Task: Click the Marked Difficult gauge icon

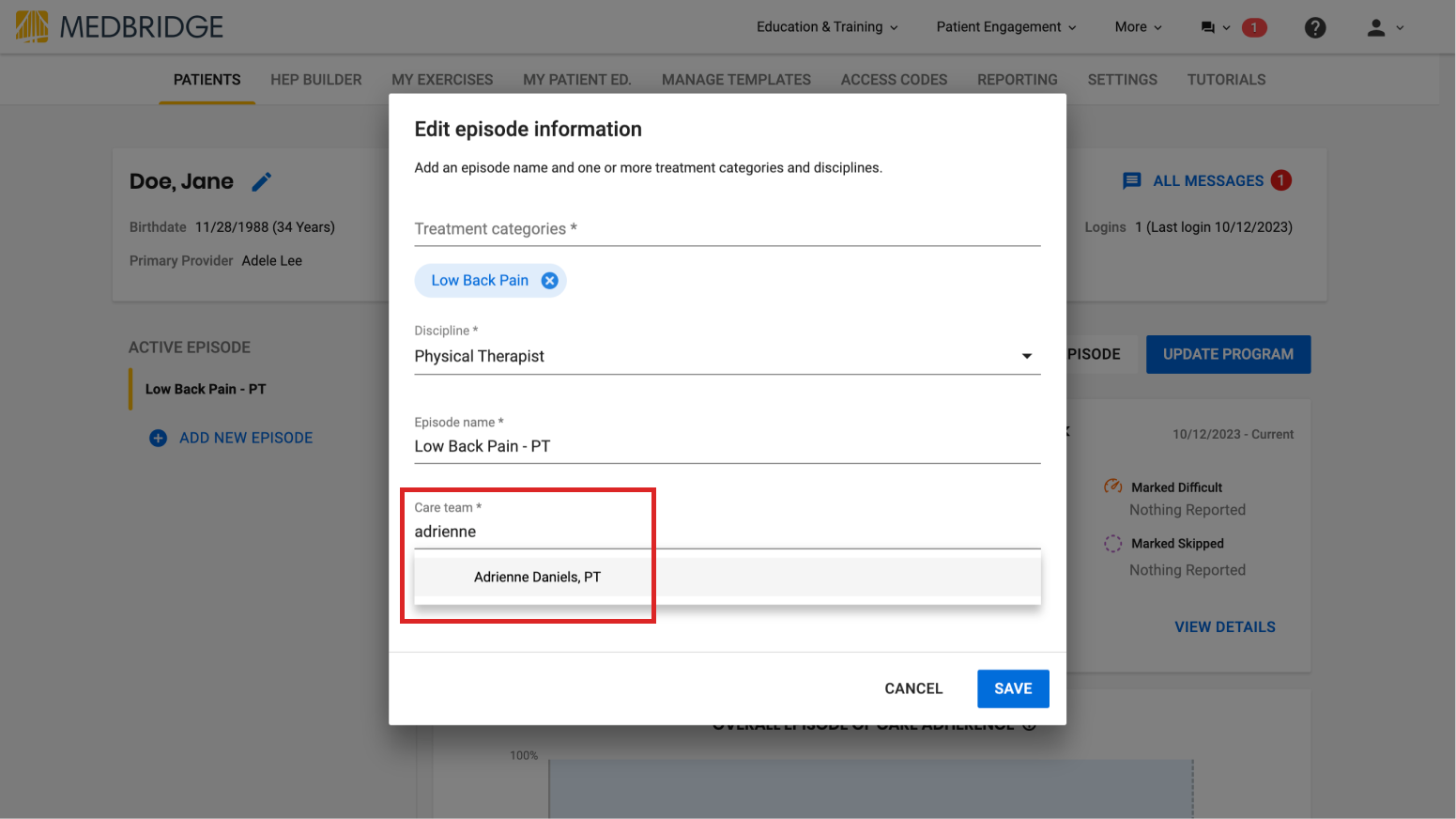Action: pos(1112,487)
